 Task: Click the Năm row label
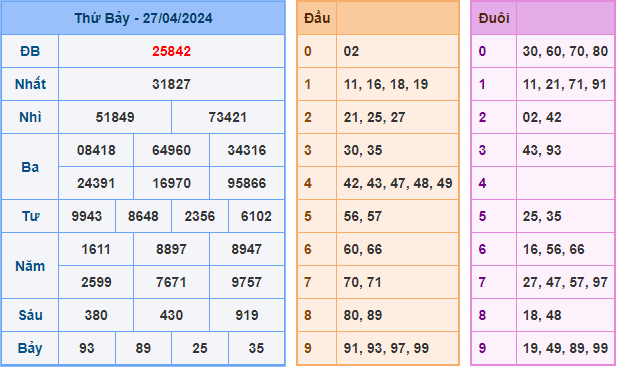[x=30, y=266]
